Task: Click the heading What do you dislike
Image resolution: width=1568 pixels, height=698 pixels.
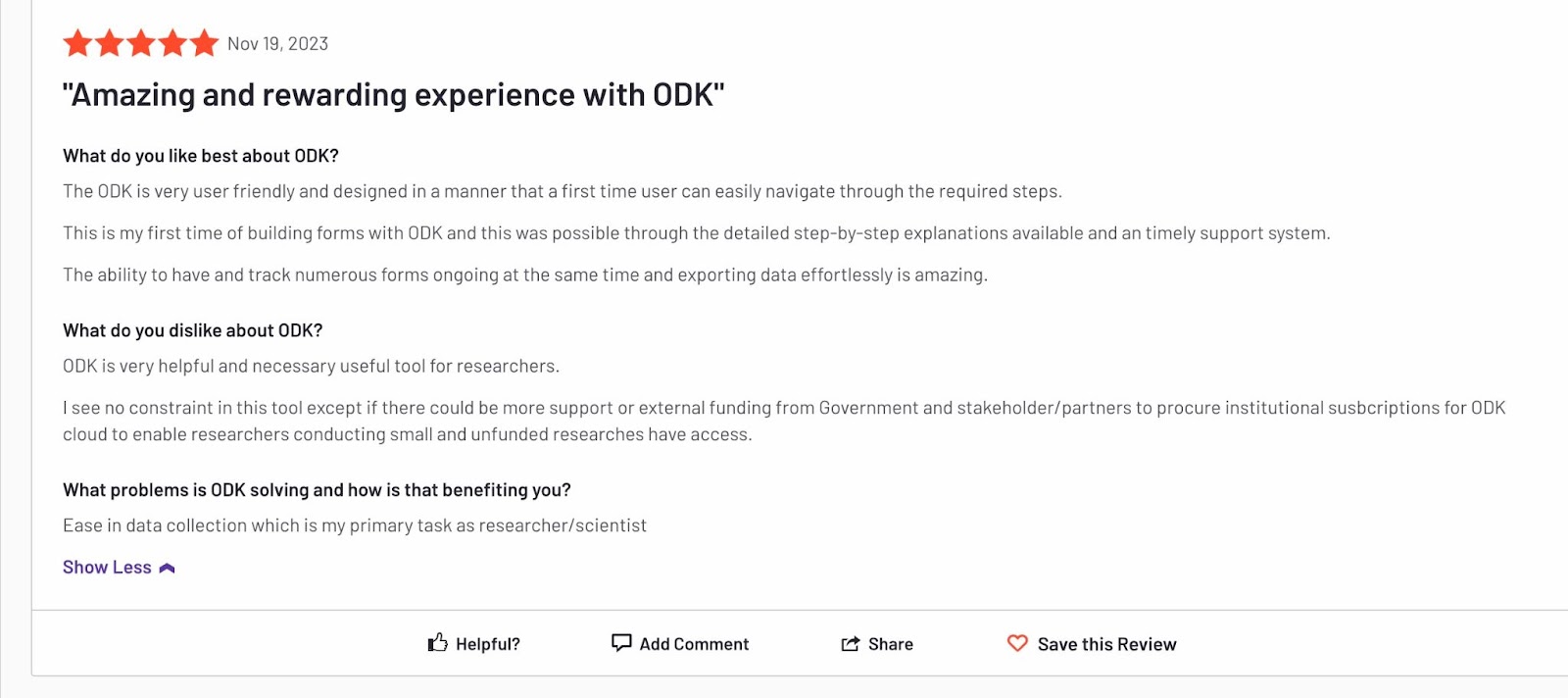Action: tap(193, 330)
